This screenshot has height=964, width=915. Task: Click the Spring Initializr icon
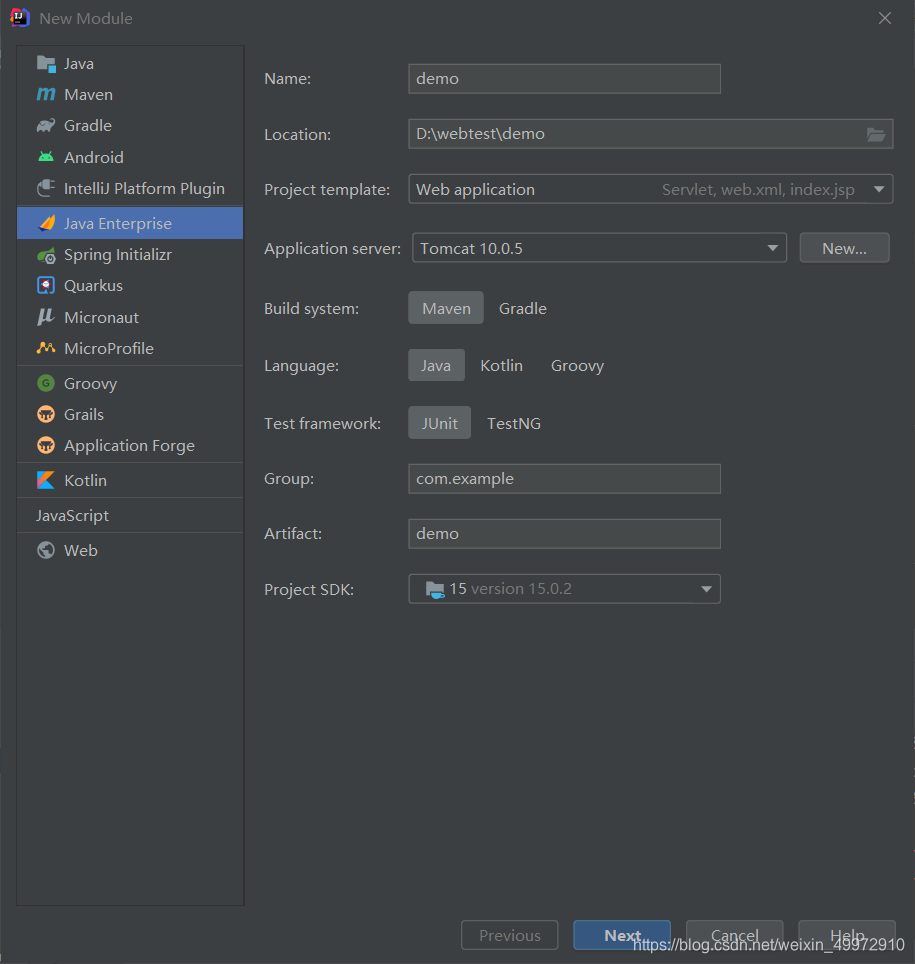pos(46,255)
